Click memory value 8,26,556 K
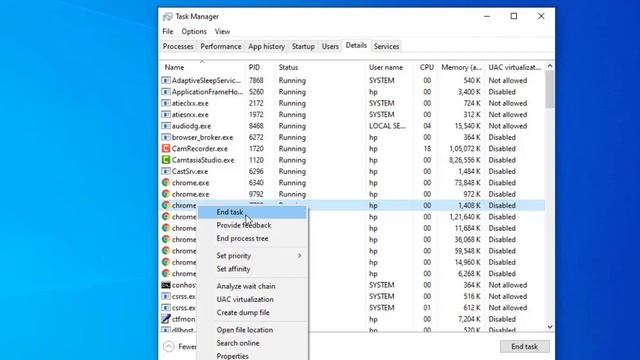This screenshot has width=640, height=360. [x=465, y=160]
